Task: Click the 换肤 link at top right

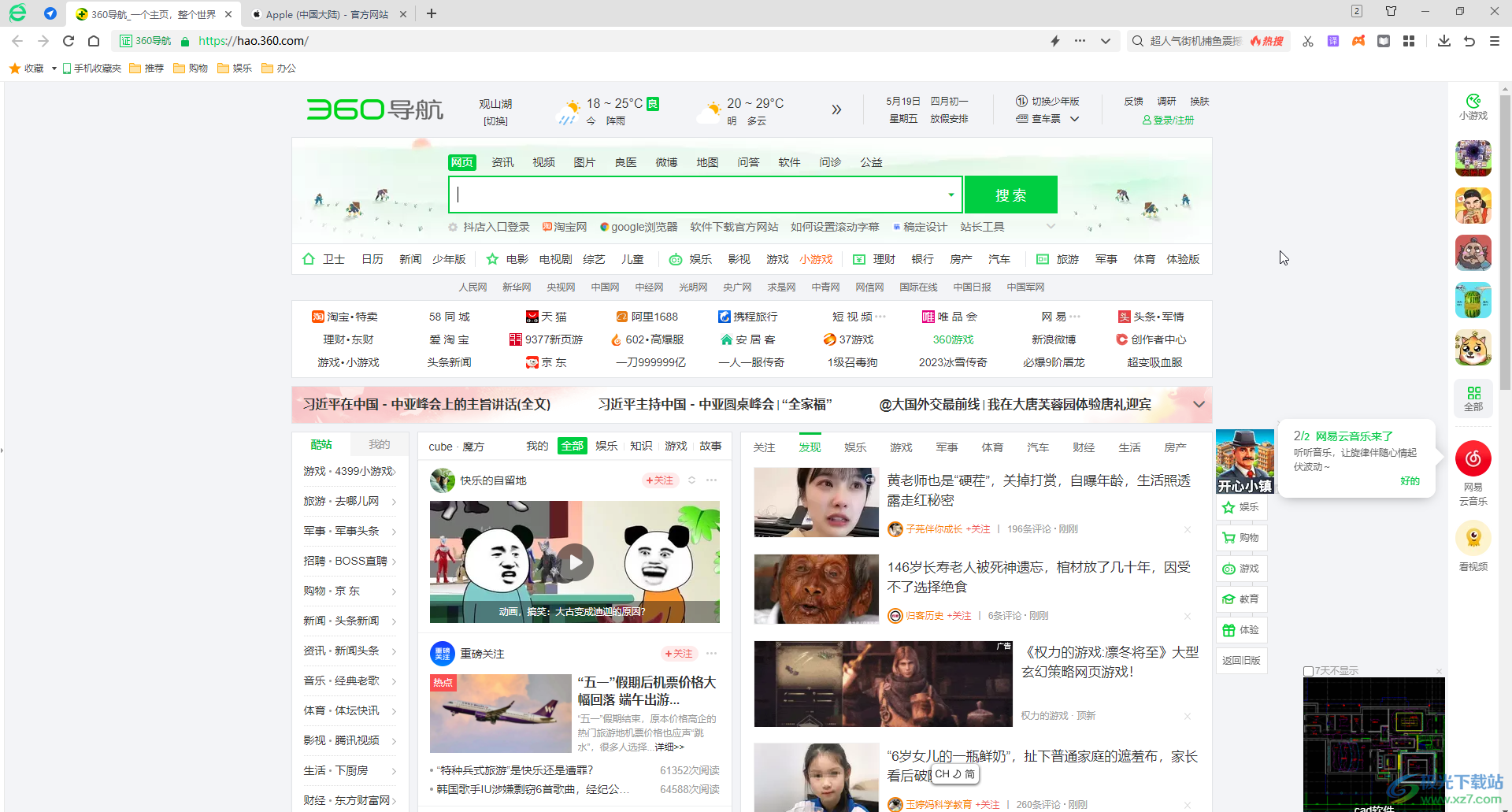Action: pyautogui.click(x=1199, y=102)
